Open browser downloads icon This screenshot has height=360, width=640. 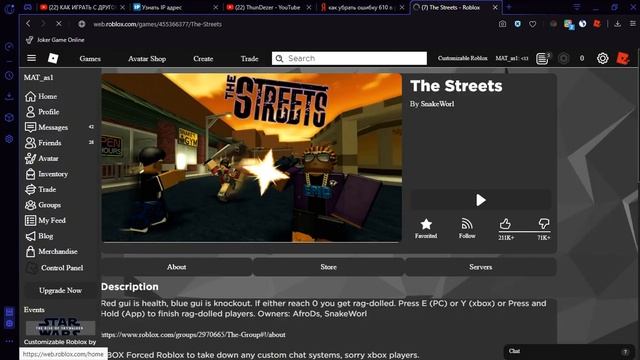click(618, 24)
